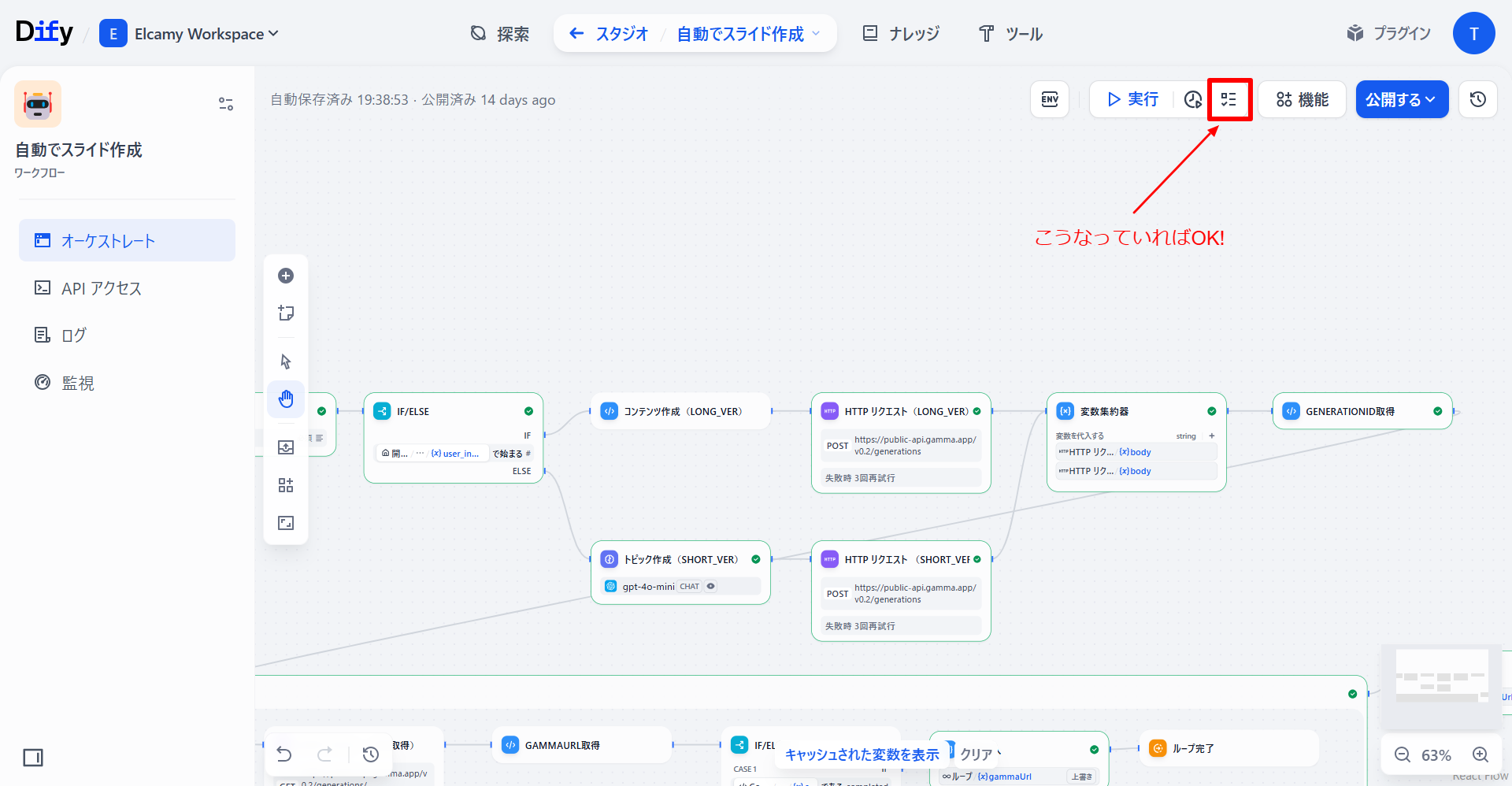Toggle the hand pan mode tool
Image resolution: width=1512 pixels, height=786 pixels.
286,399
